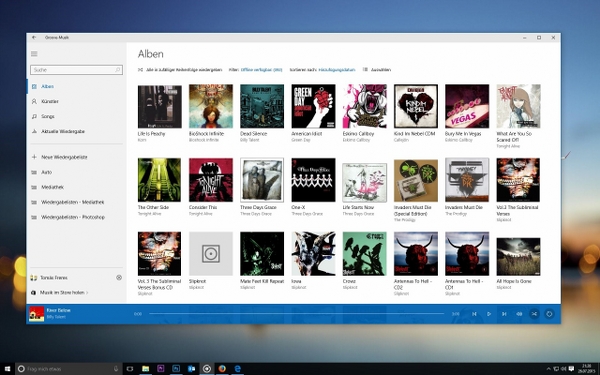
Task: Skip to previous track
Action: click(474, 314)
